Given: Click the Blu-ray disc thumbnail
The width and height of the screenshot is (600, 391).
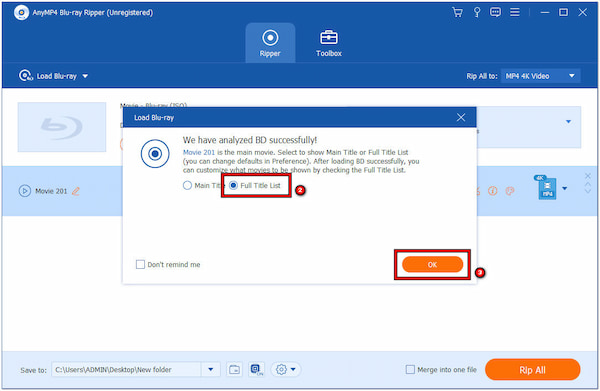Looking at the screenshot, I should 62,127.
